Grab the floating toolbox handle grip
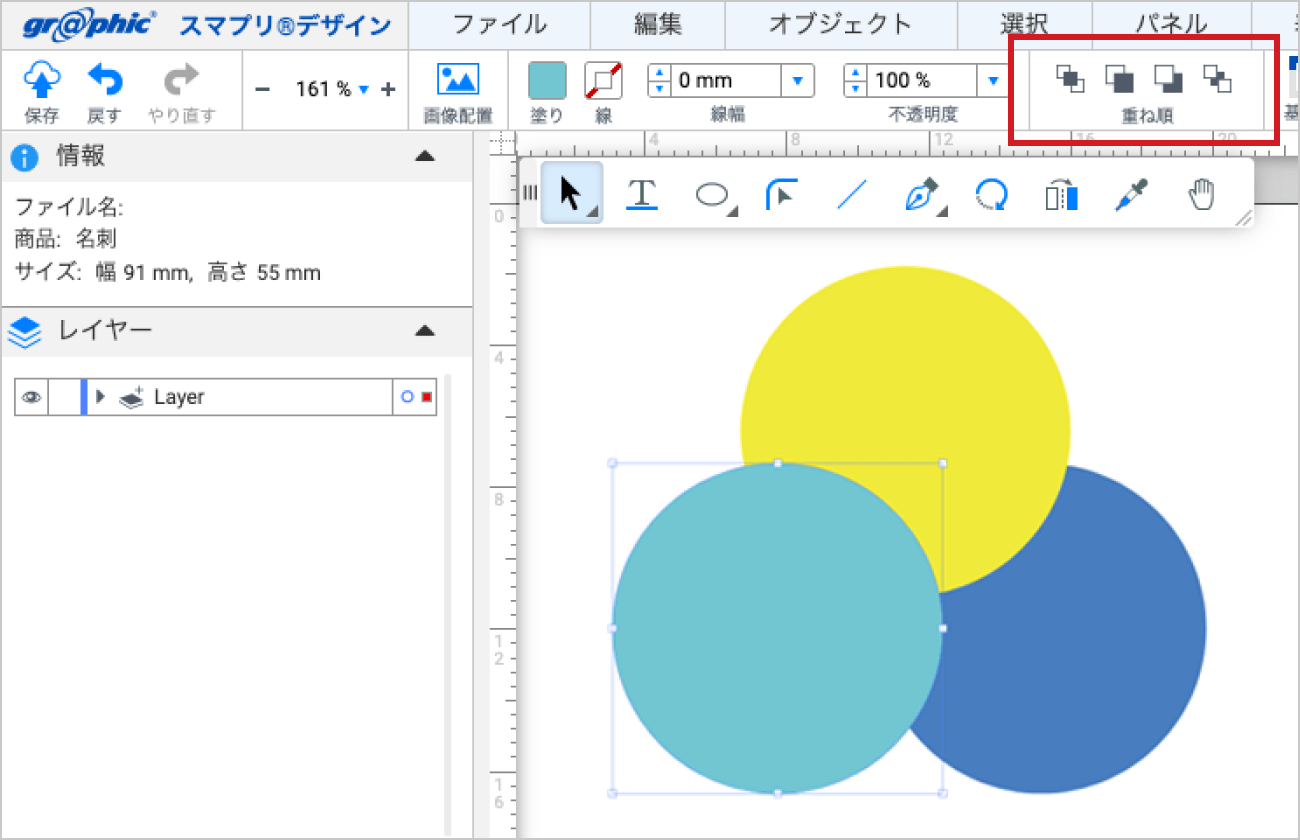 point(529,192)
